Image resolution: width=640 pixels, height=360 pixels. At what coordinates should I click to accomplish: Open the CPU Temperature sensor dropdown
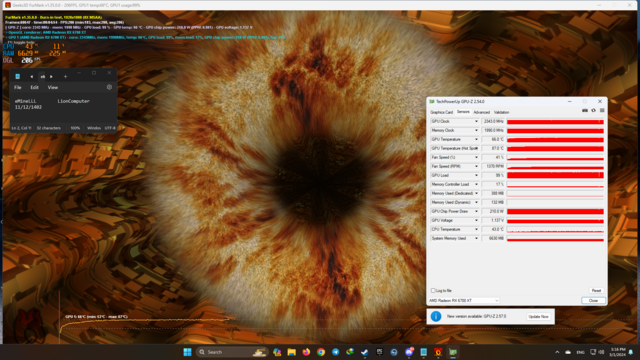pyautogui.click(x=476, y=229)
